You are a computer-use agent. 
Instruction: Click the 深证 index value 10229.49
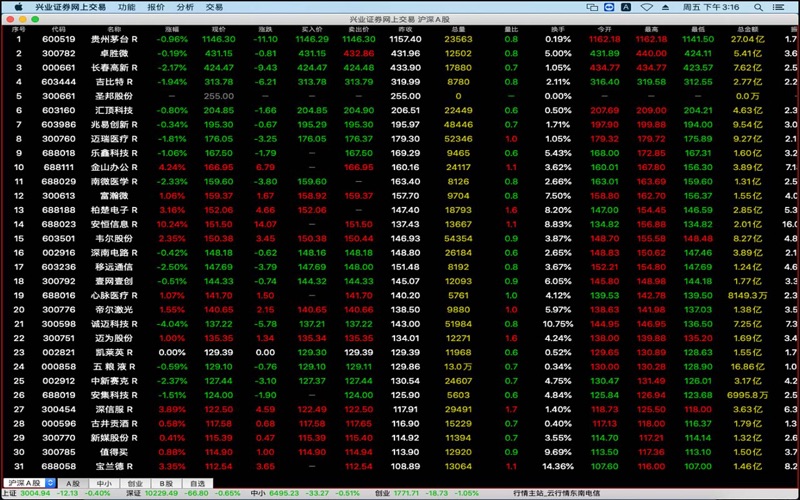pyautogui.click(x=163, y=493)
